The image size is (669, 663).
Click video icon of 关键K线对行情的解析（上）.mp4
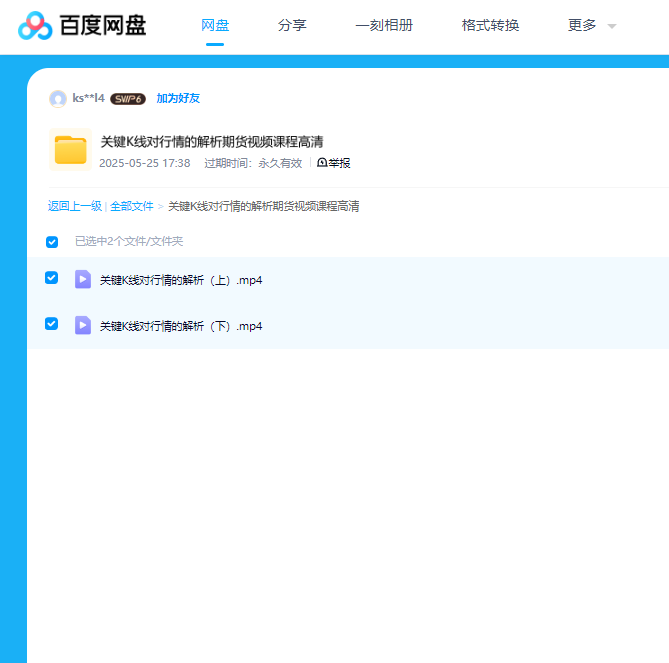pos(83,279)
